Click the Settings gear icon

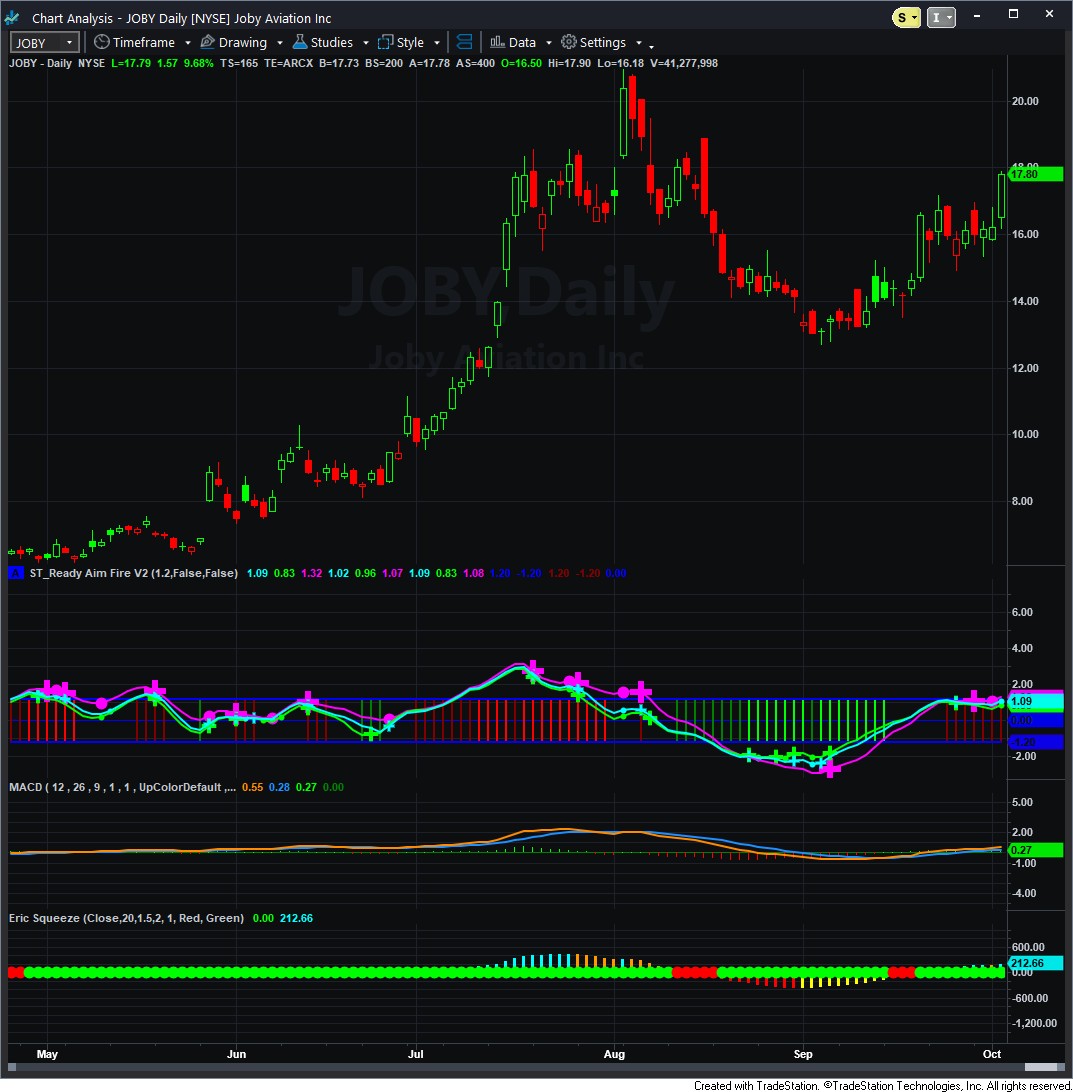[x=568, y=42]
